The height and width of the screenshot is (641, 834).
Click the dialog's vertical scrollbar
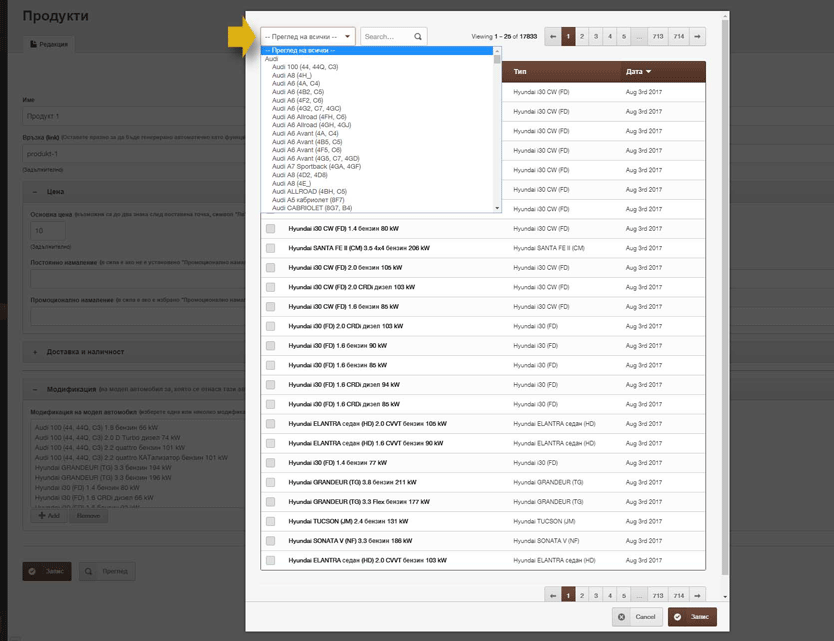725,298
